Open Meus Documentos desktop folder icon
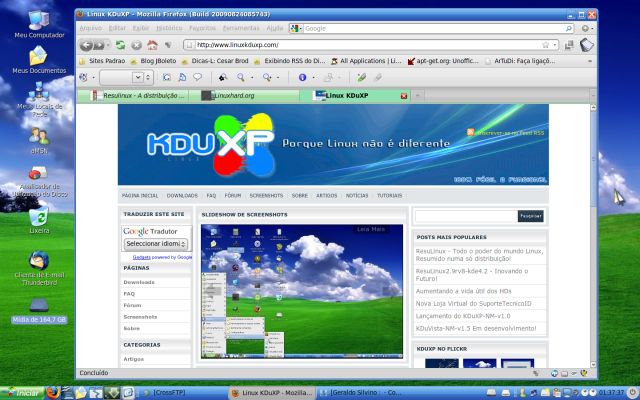Viewport: 640px width, 400px height. click(39, 60)
